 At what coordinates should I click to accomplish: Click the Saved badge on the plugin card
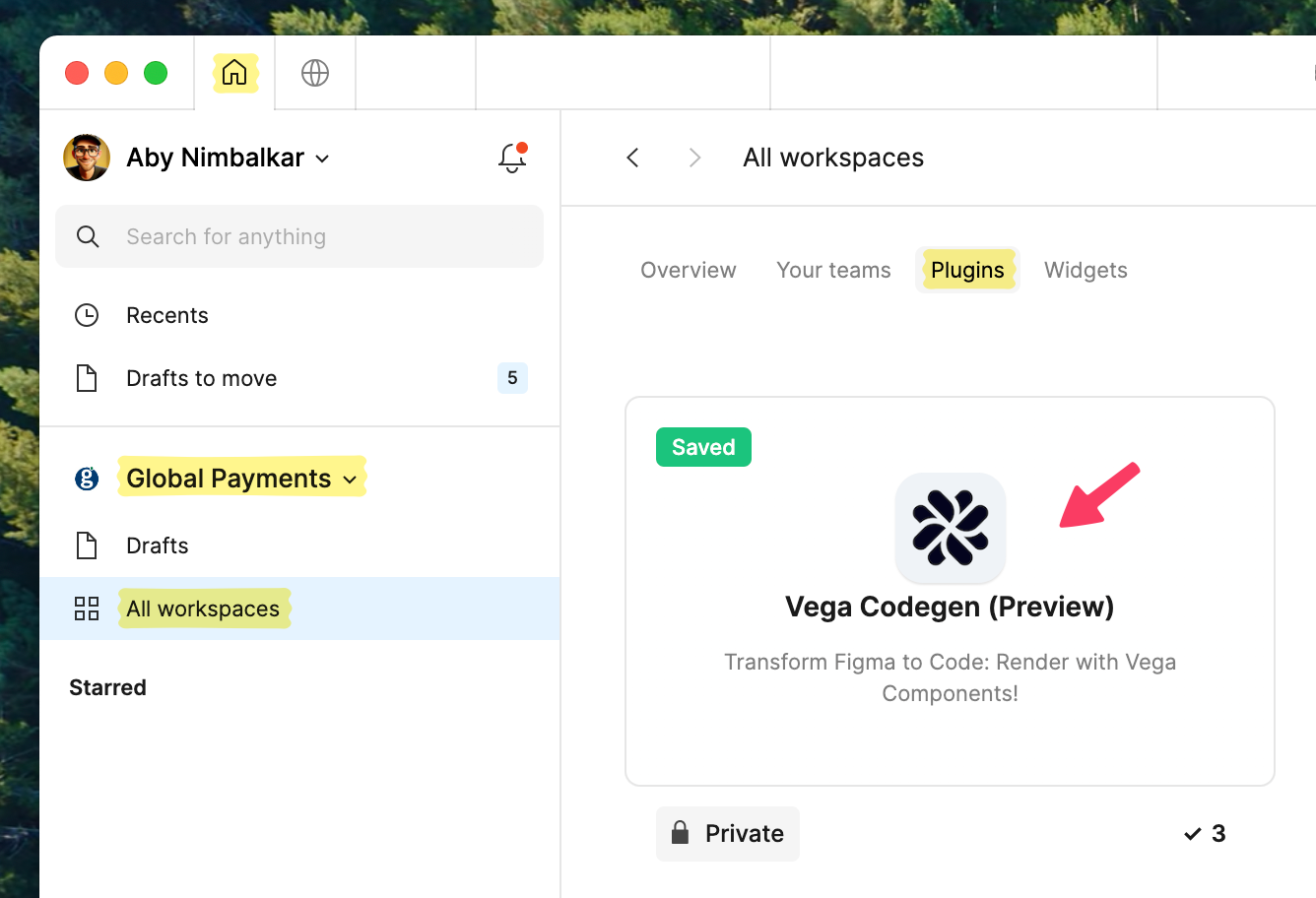click(x=703, y=446)
